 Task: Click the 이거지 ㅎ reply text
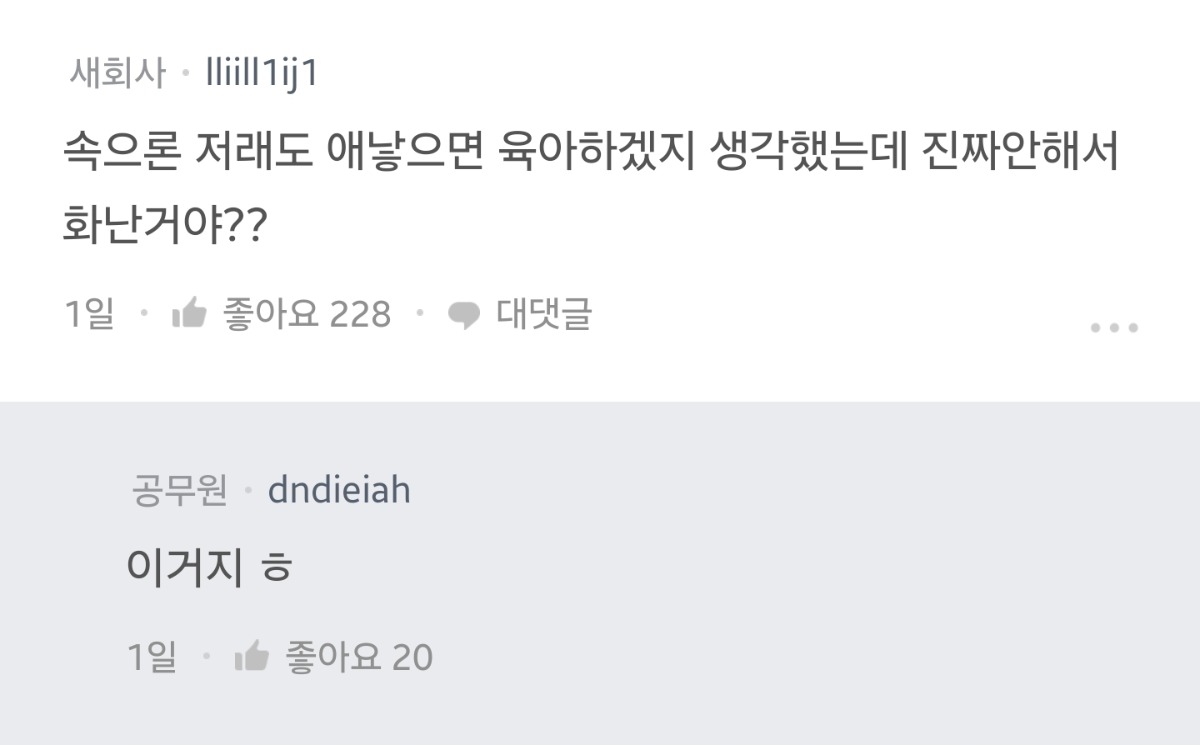pos(209,568)
